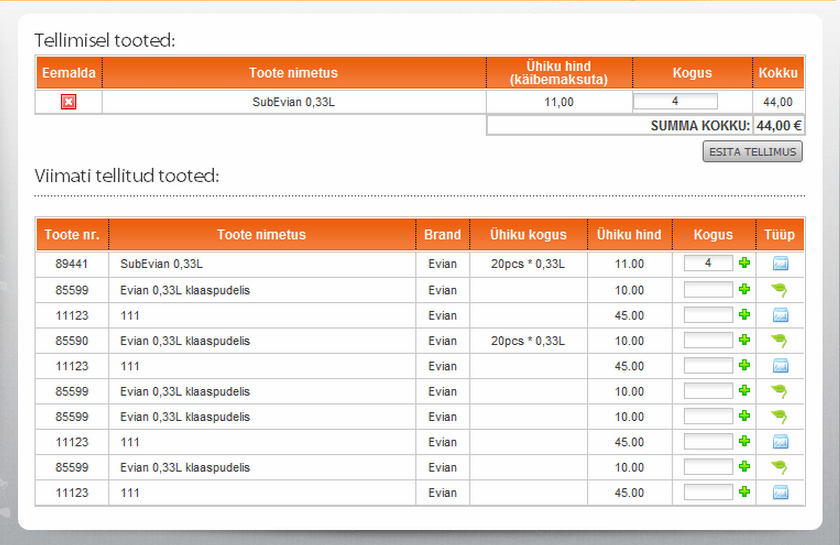Click the SUMMA KOKKU: label
This screenshot has height=545, width=840.
point(700,126)
